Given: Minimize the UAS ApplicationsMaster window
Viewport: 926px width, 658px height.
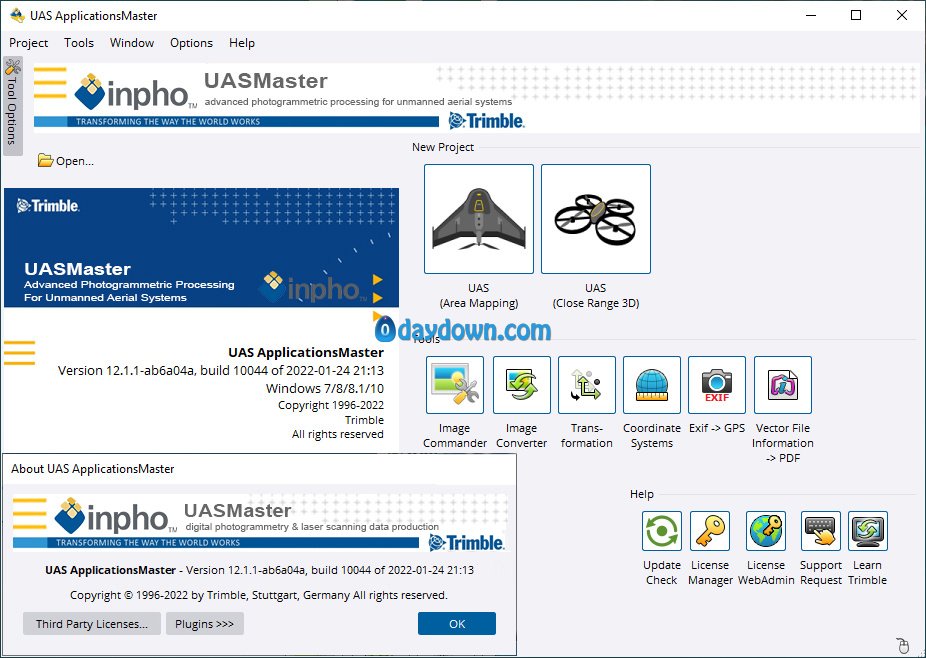Looking at the screenshot, I should click(x=811, y=15).
